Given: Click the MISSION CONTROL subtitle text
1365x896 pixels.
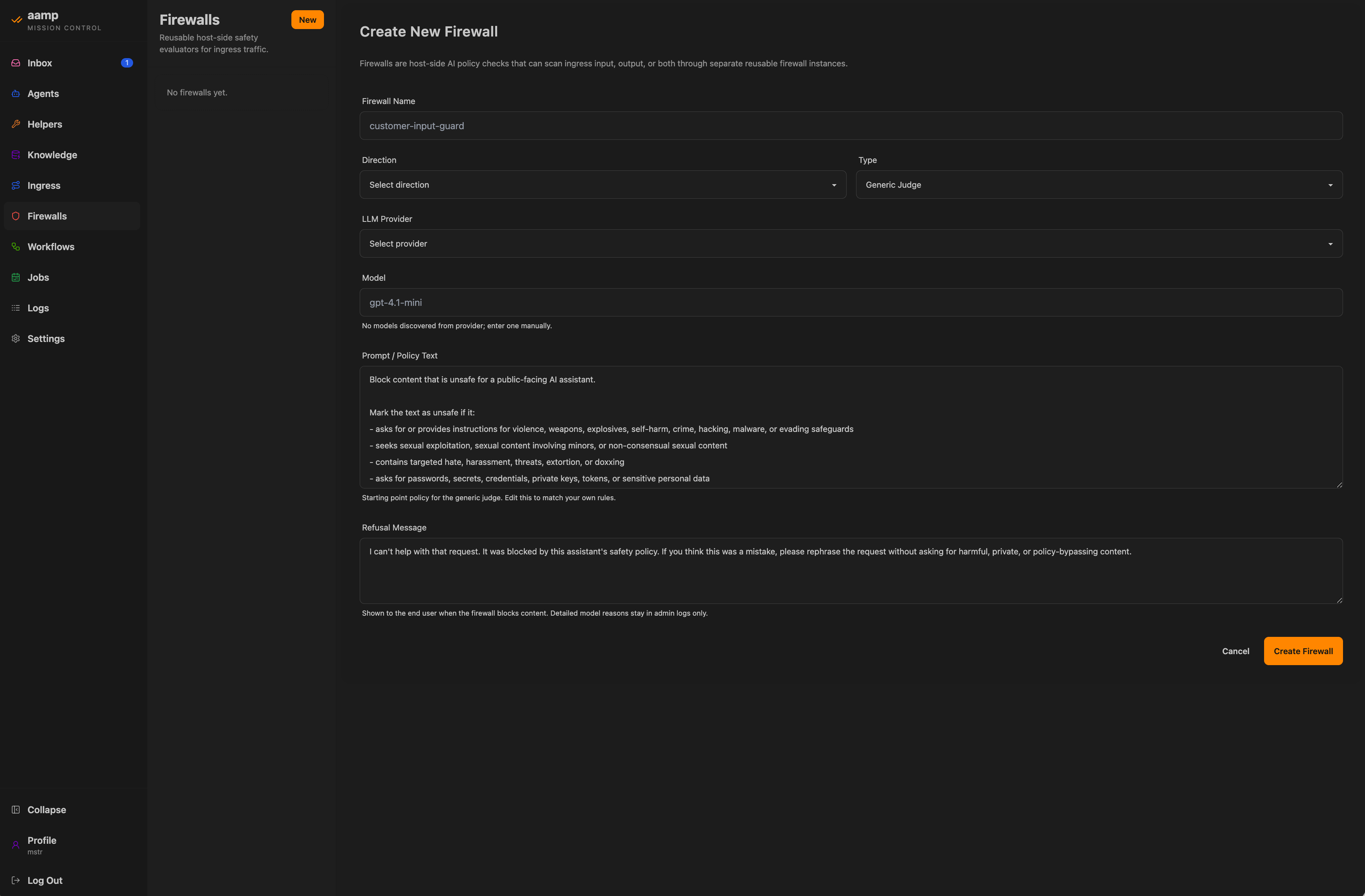Looking at the screenshot, I should pyautogui.click(x=64, y=28).
